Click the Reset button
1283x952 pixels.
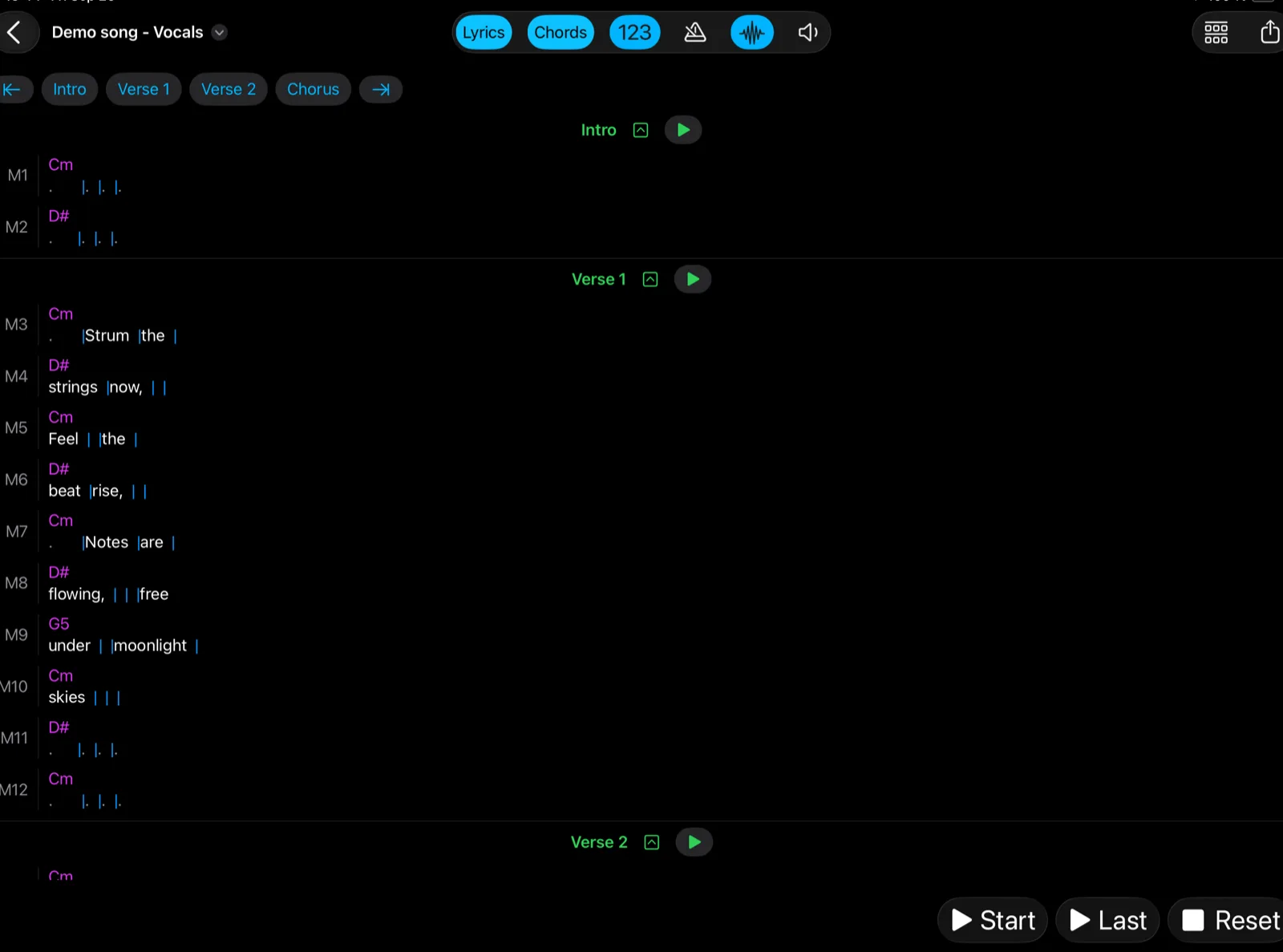click(x=1227, y=920)
